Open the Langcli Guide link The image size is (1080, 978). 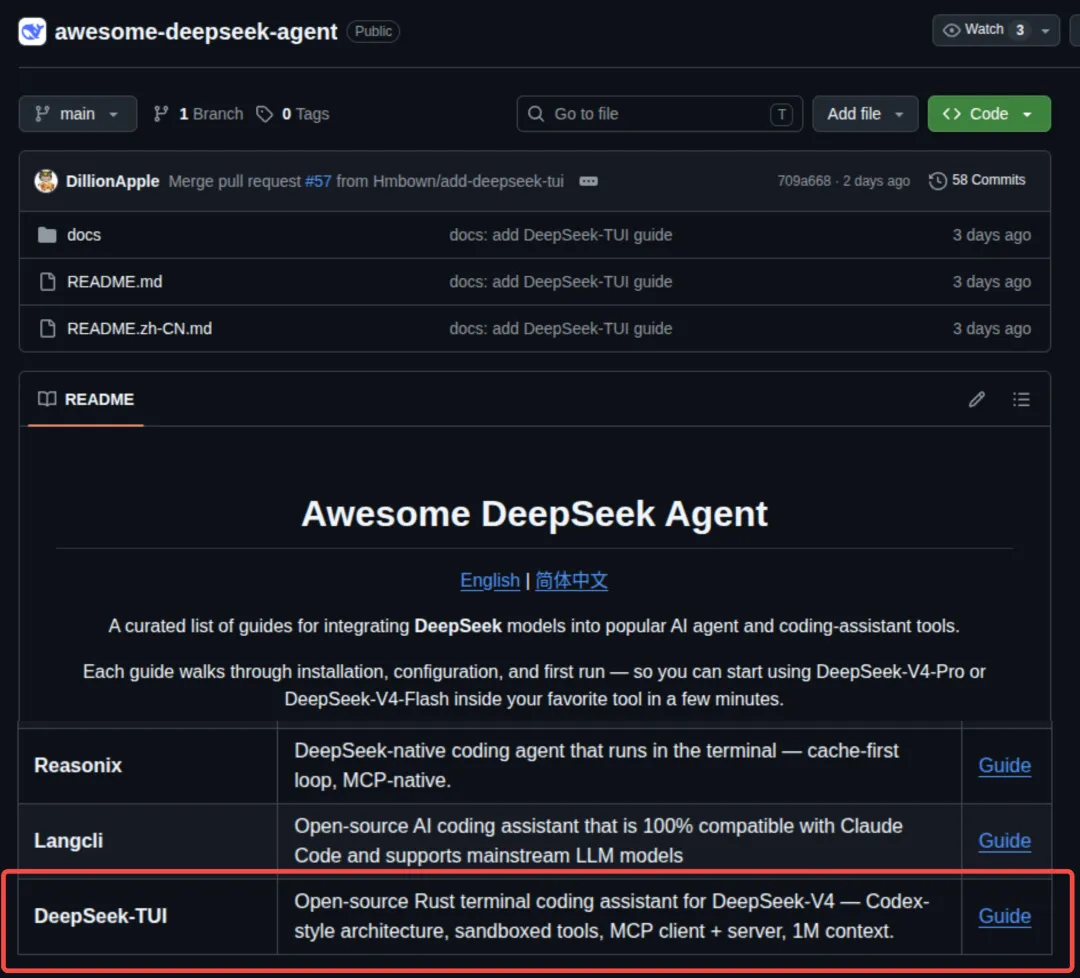pyautogui.click(x=1004, y=840)
